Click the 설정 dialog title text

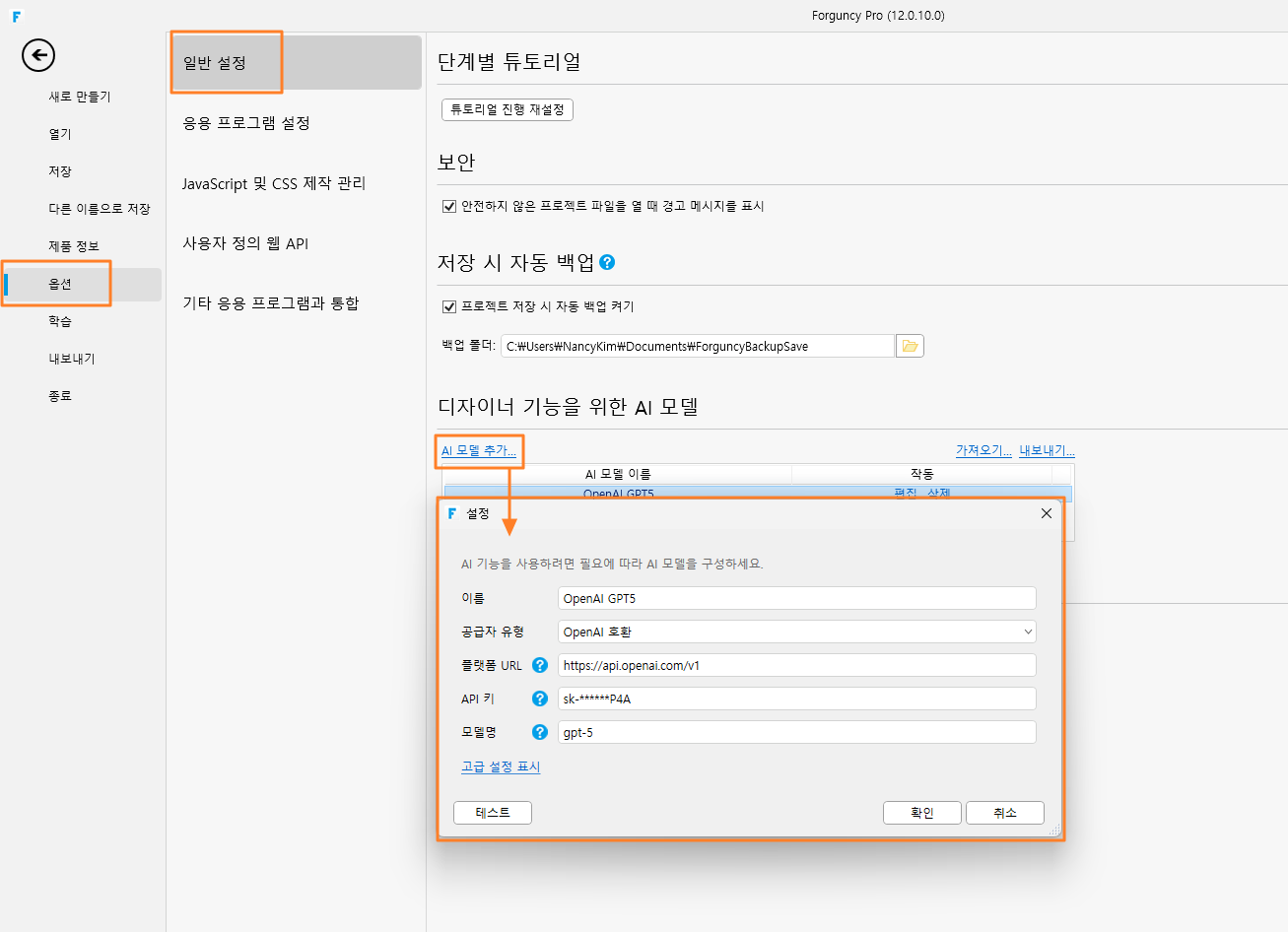[x=478, y=513]
